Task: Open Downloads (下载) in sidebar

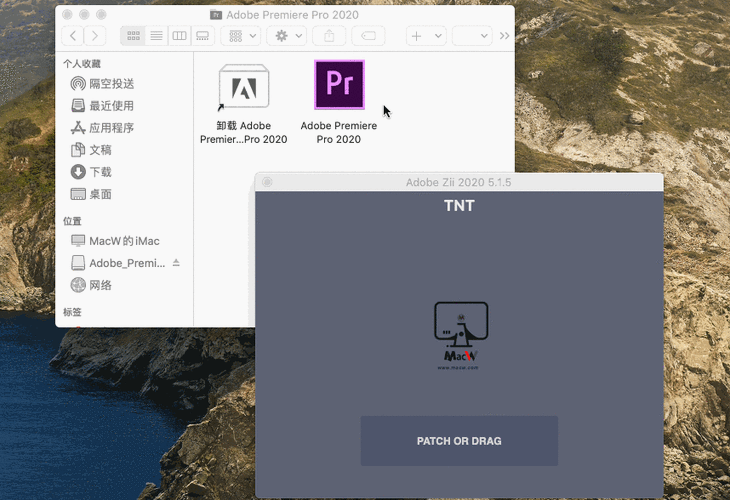Action: [x=91, y=172]
